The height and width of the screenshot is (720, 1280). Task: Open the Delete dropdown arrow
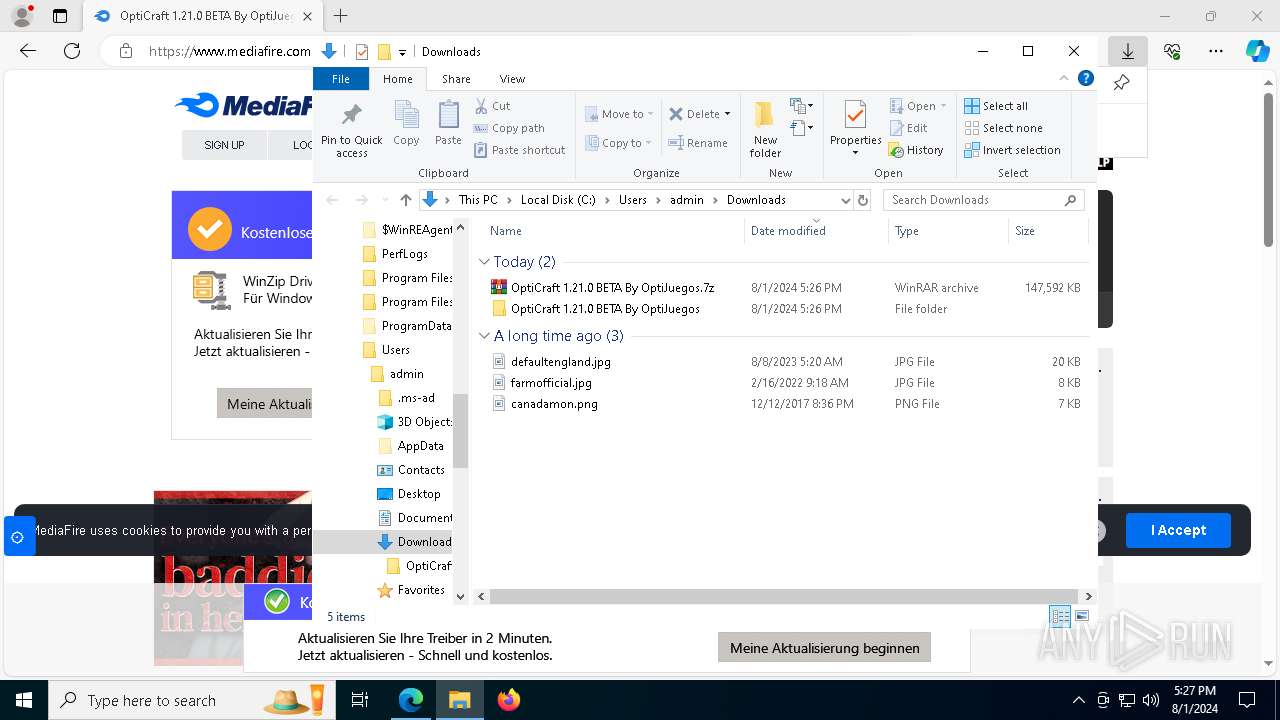pos(728,114)
